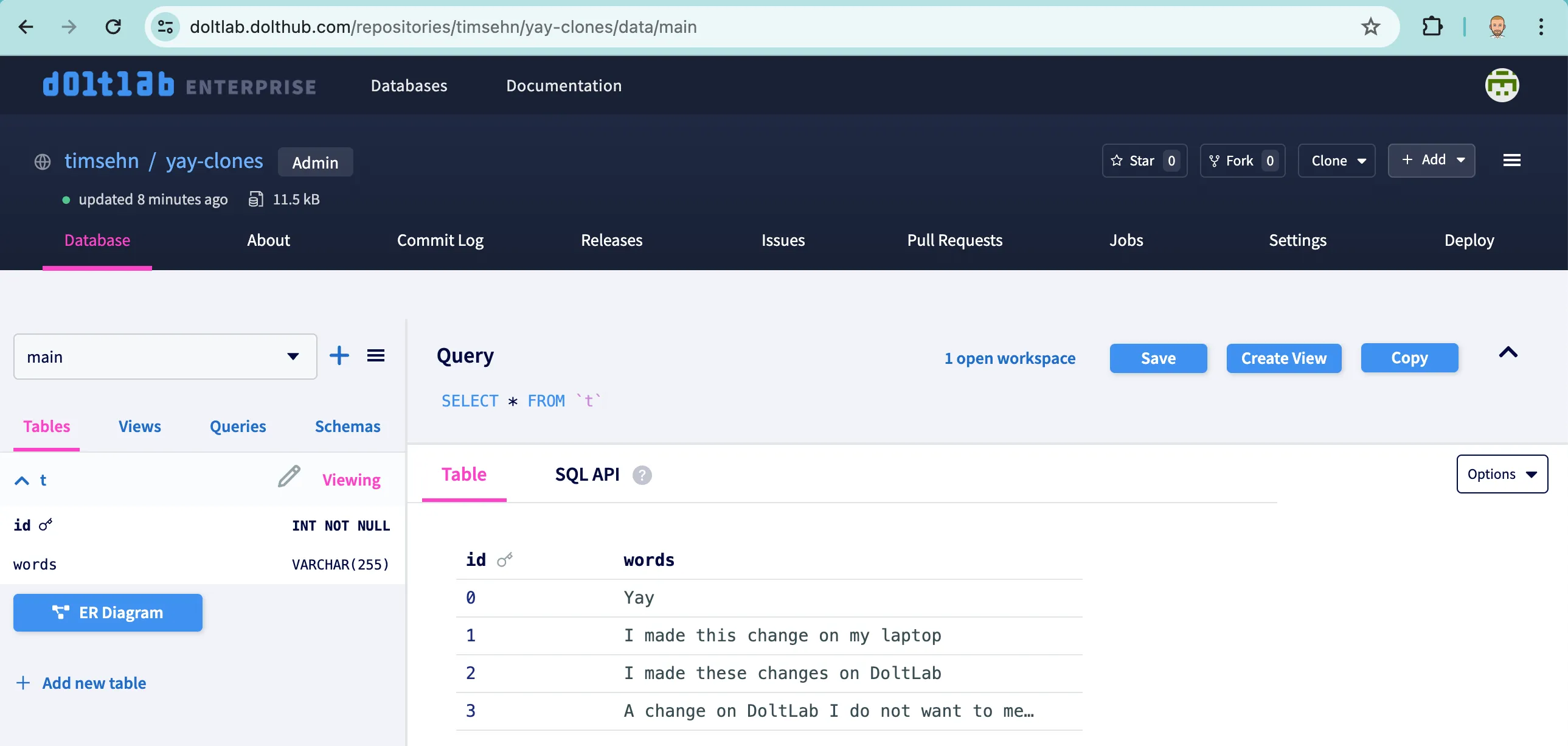Open the branch list hamburger icon
This screenshot has width=1568, height=746.
click(x=376, y=355)
